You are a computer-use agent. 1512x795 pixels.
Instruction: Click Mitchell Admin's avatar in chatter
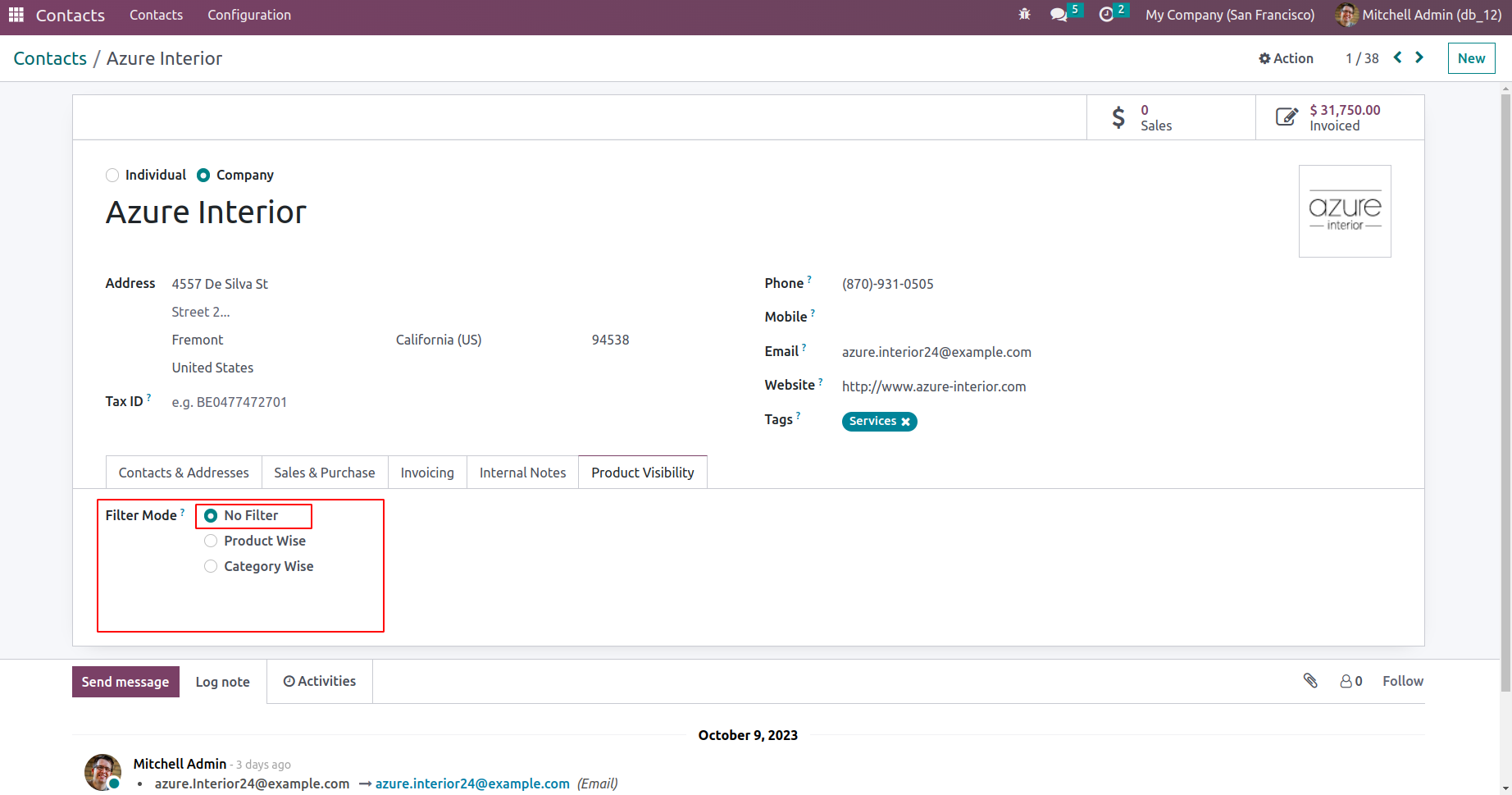pos(102,772)
